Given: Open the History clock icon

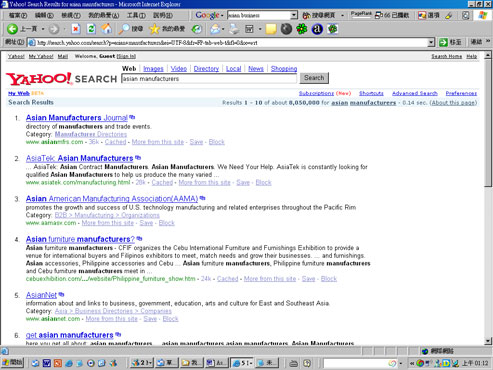Looking at the screenshot, I should (x=197, y=29).
